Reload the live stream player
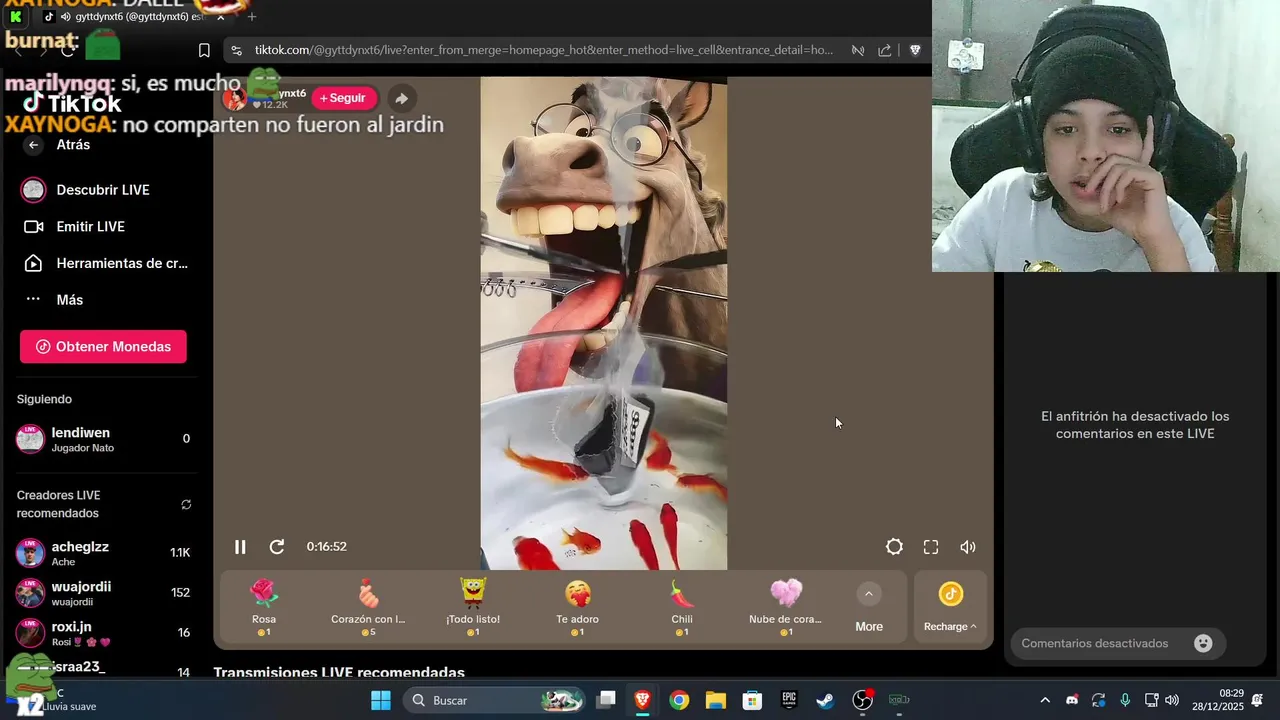This screenshot has height=720, width=1280. (x=277, y=547)
